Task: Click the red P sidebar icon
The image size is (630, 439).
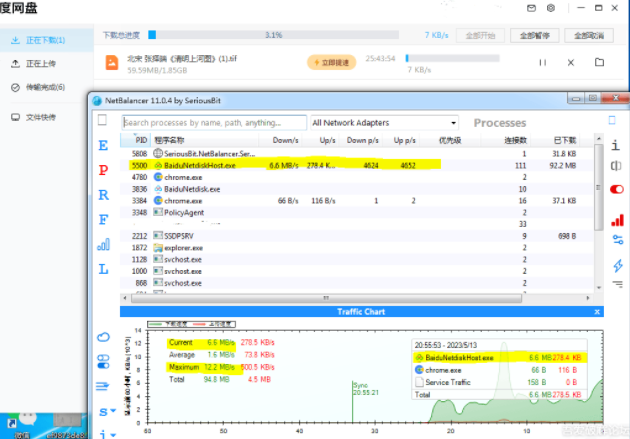Action: coord(103,168)
